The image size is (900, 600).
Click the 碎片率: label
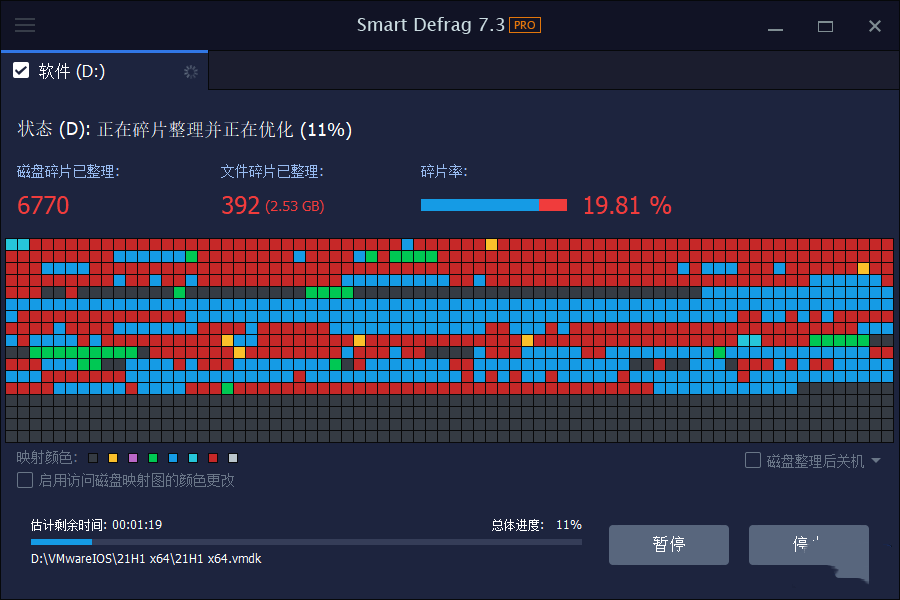coord(444,171)
